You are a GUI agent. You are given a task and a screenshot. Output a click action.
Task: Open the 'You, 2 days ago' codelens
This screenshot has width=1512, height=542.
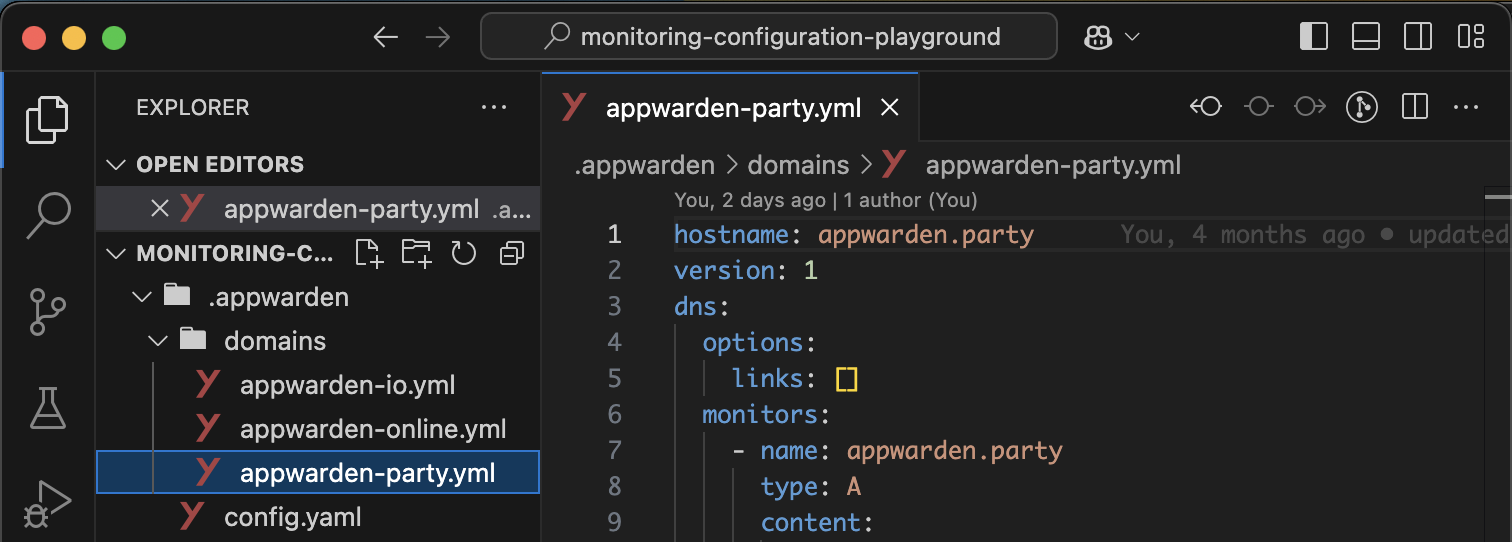[x=750, y=200]
